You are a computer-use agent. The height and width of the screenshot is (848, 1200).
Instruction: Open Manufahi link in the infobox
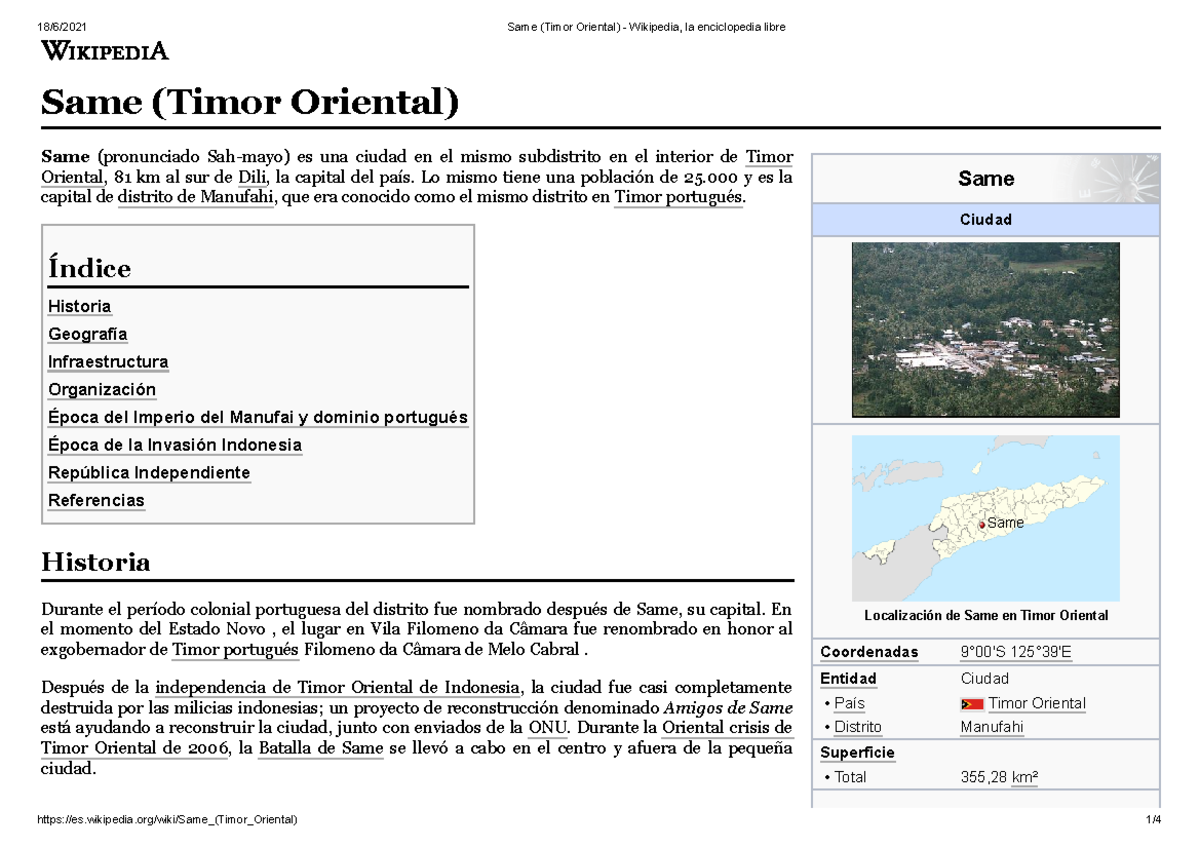tap(990, 727)
